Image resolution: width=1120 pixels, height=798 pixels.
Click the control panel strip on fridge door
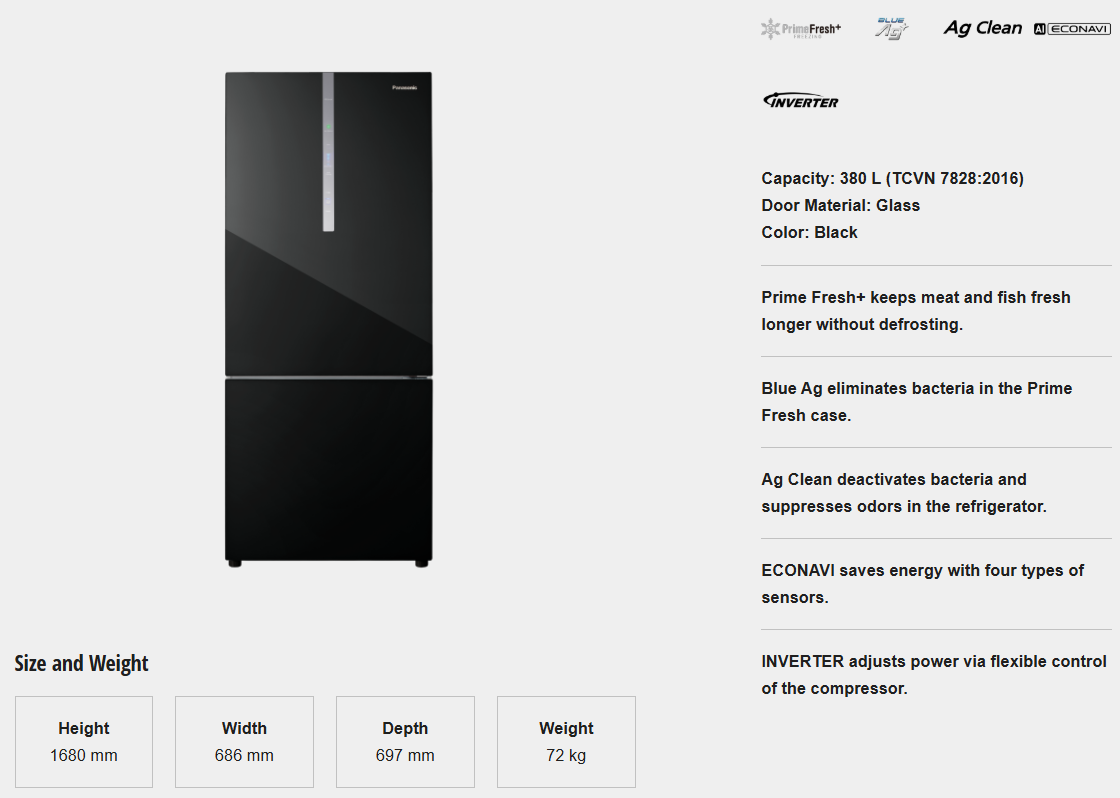pyautogui.click(x=328, y=151)
